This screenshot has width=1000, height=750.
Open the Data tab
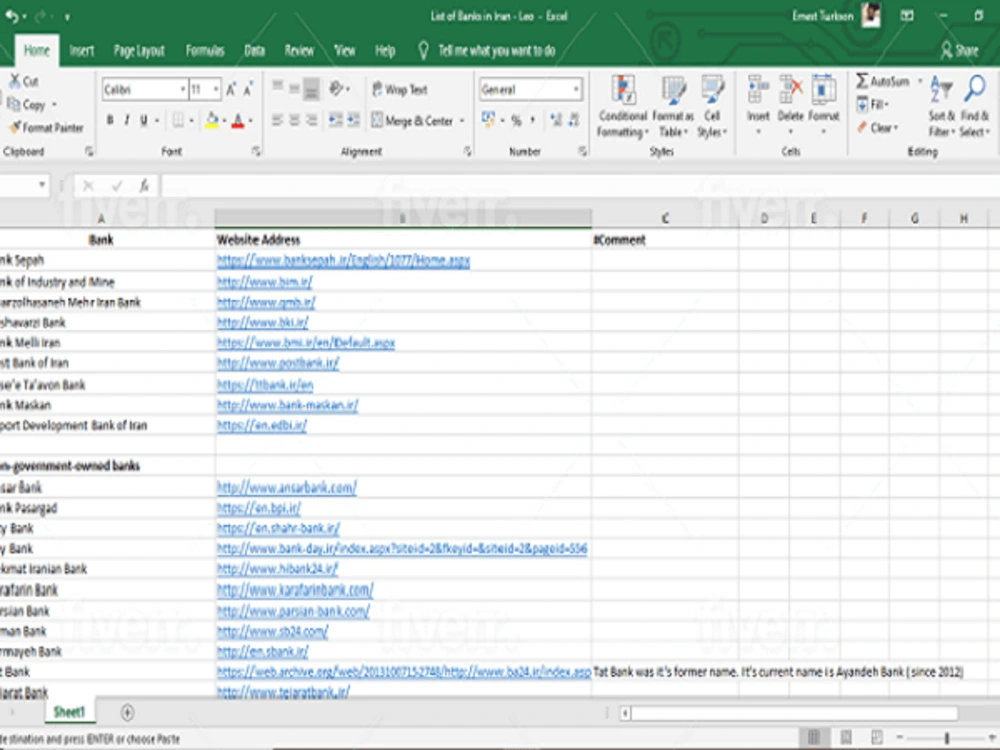[254, 50]
